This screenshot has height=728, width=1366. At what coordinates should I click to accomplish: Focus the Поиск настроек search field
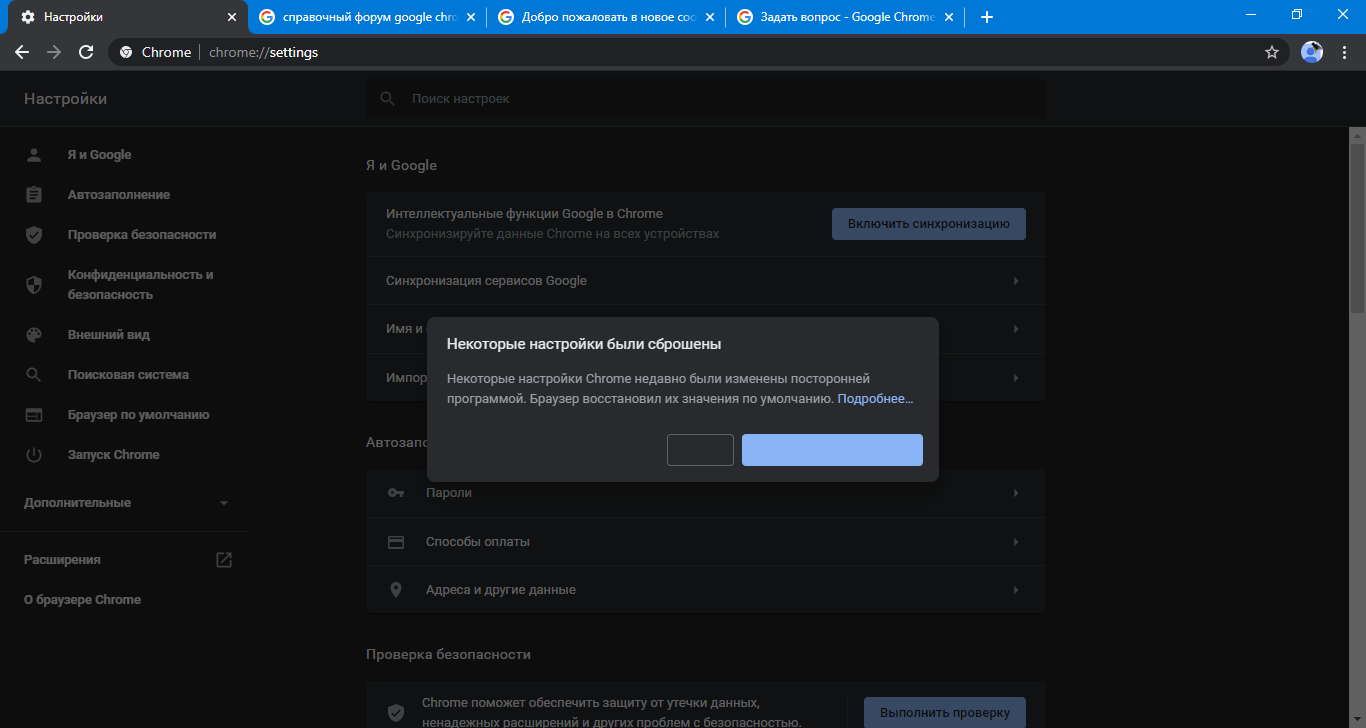tap(706, 99)
